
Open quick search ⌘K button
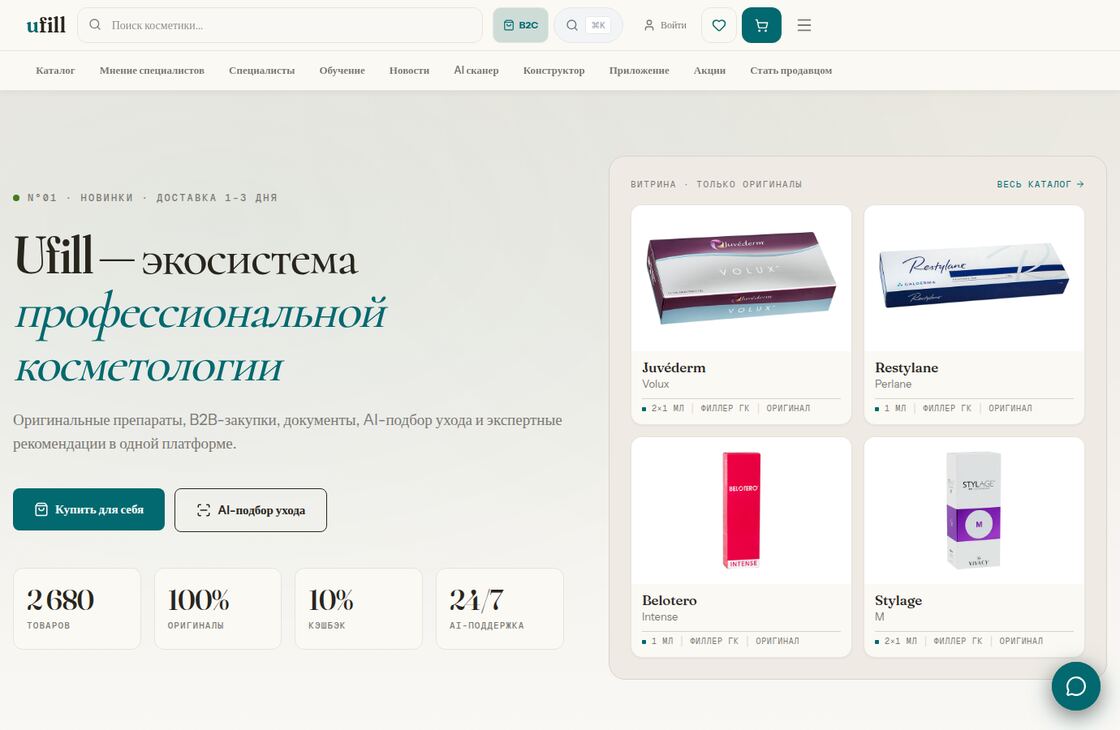(588, 25)
